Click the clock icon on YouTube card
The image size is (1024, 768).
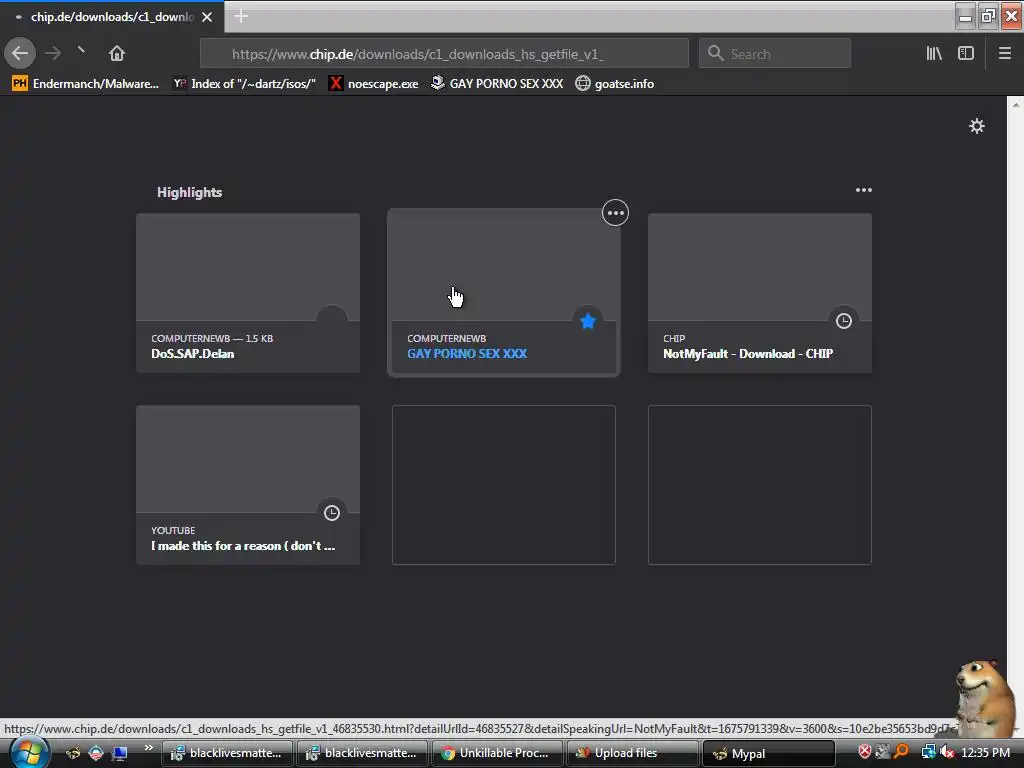point(332,513)
